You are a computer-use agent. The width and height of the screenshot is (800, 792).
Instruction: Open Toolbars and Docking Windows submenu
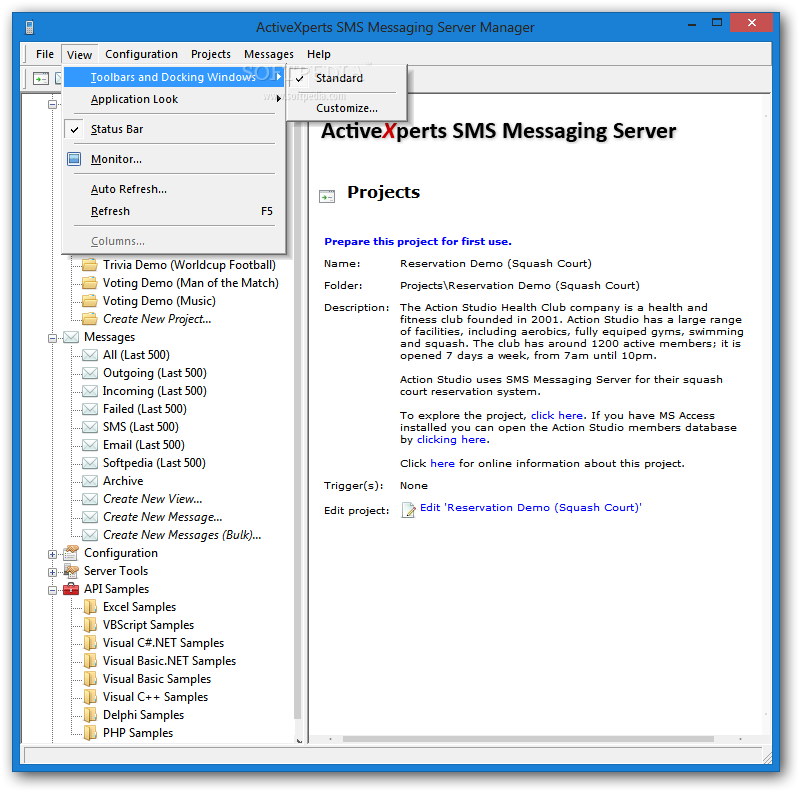tap(173, 77)
